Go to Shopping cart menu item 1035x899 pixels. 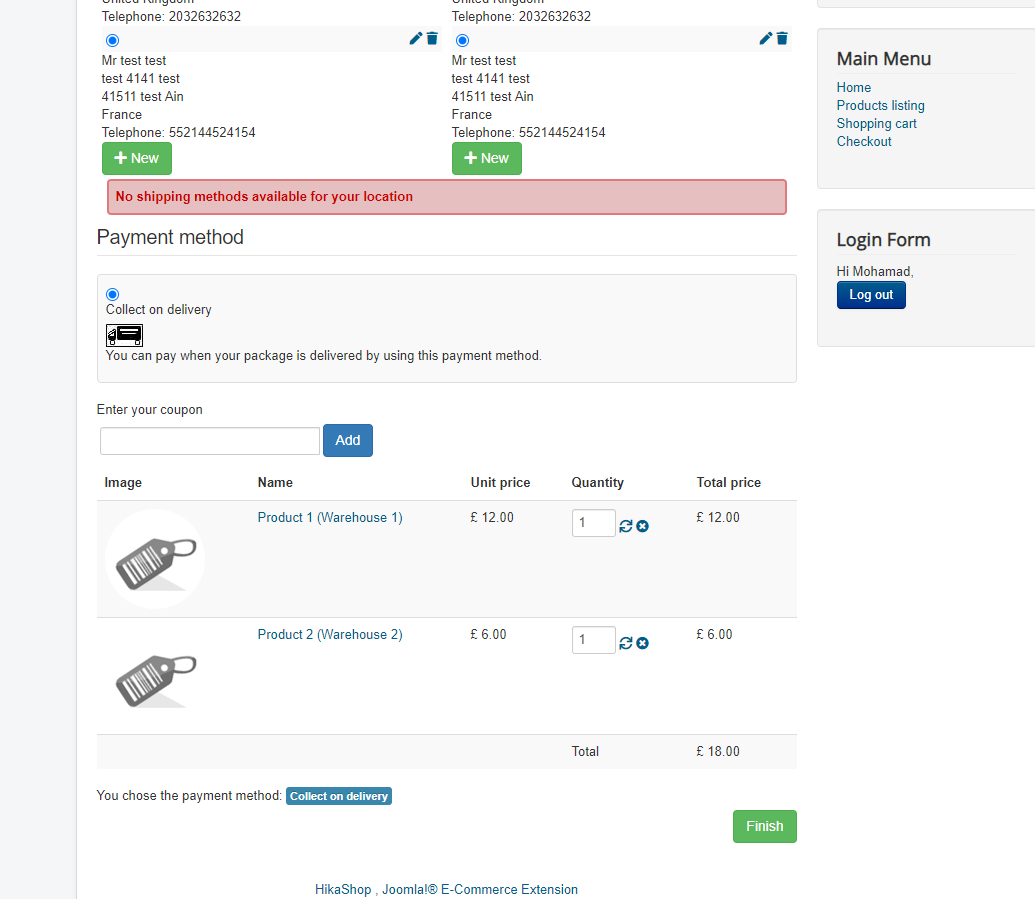pyautogui.click(x=876, y=124)
